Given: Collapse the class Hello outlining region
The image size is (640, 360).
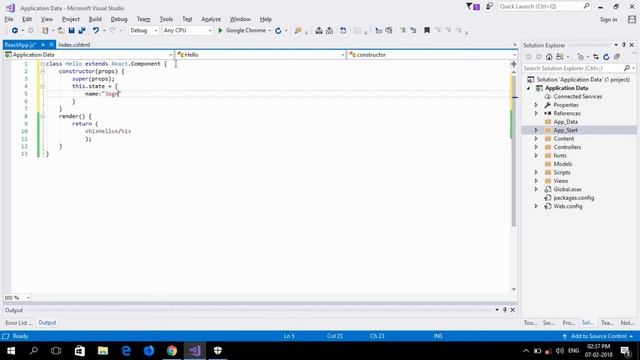Looking at the screenshot, I should [x=42, y=64].
